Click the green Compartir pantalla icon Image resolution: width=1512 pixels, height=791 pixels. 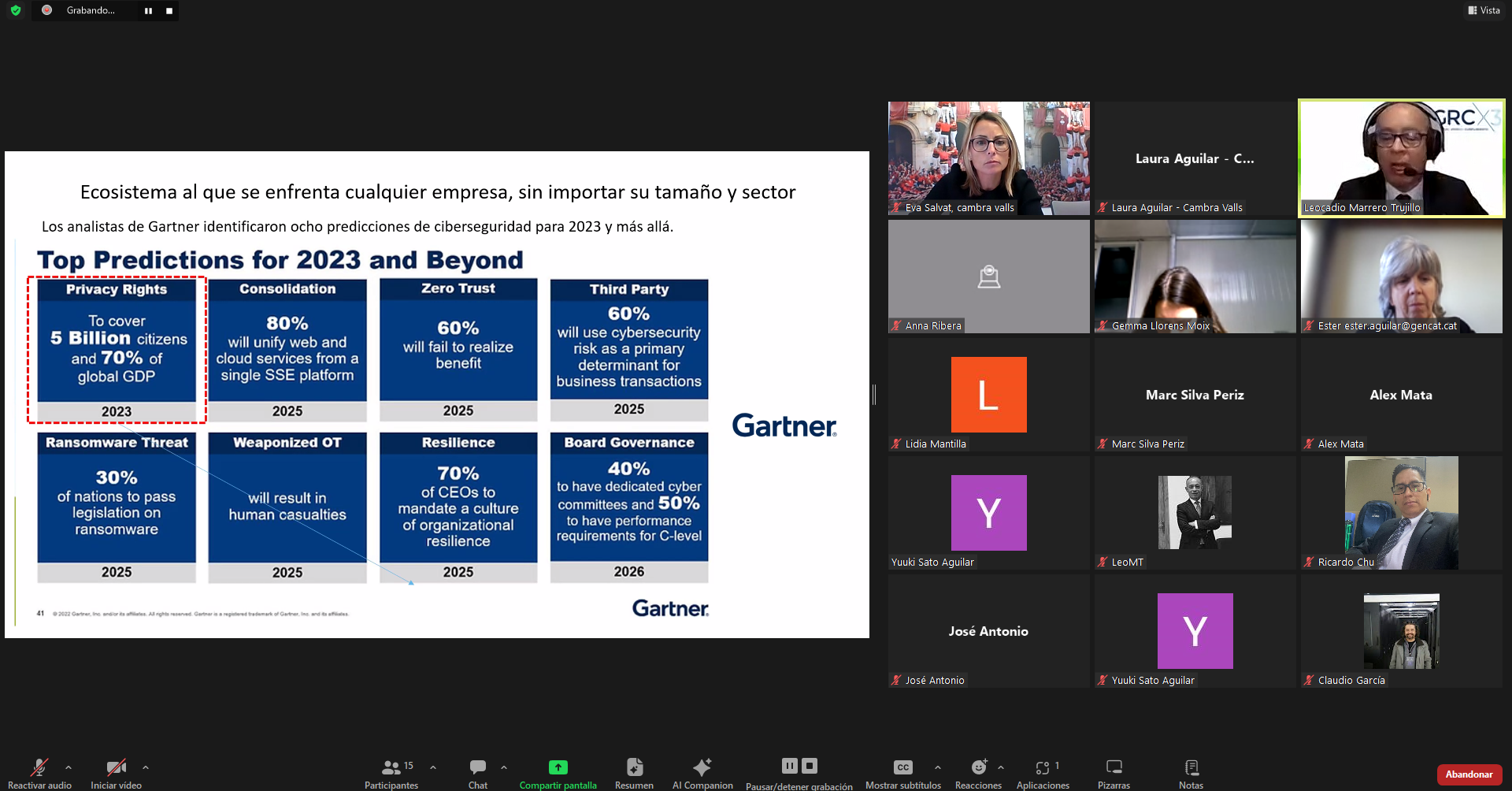pyautogui.click(x=558, y=767)
